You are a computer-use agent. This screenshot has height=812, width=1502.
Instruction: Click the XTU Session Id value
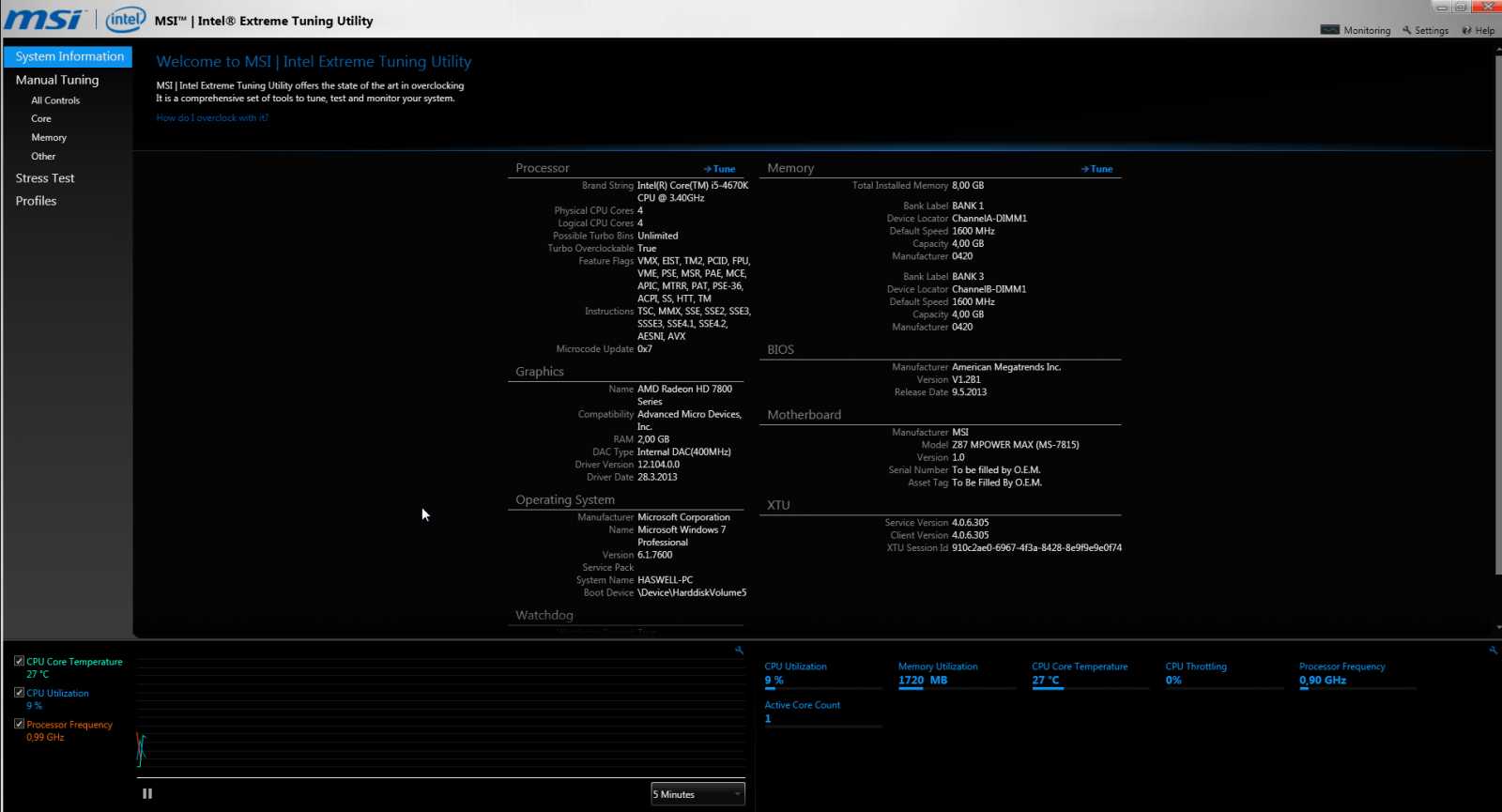(1036, 548)
